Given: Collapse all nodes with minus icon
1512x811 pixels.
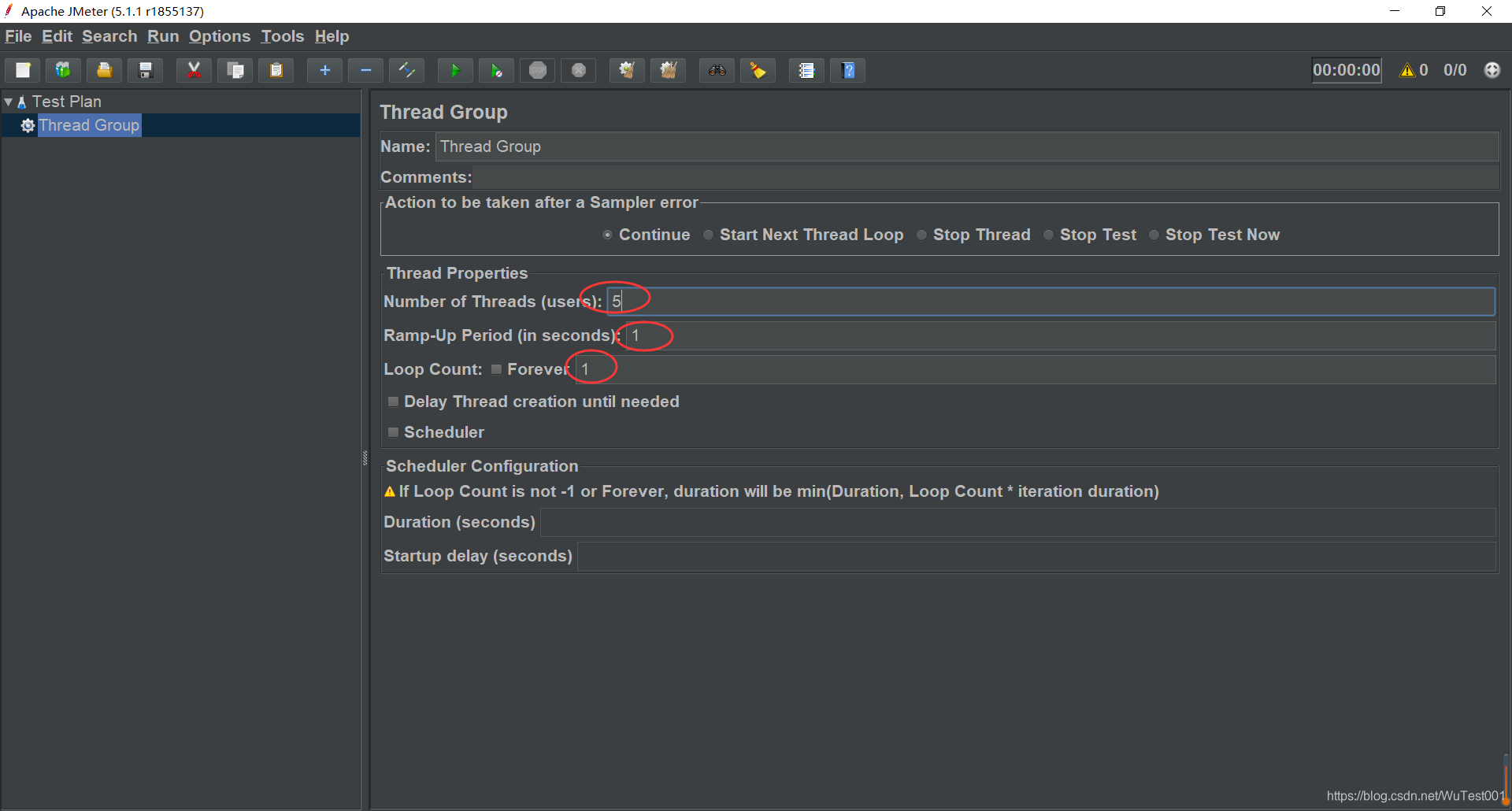Looking at the screenshot, I should [365, 70].
